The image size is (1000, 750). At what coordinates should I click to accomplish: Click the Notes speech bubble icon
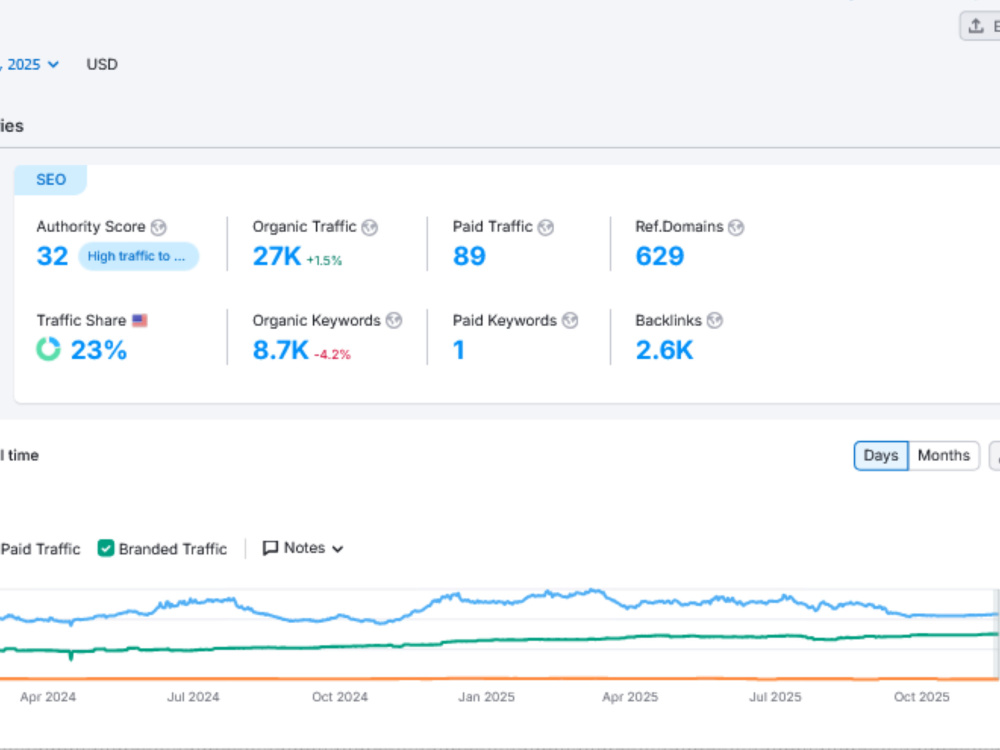coord(270,548)
